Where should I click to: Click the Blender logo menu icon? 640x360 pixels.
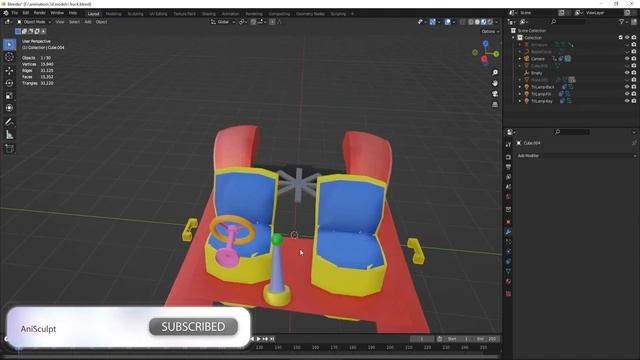[6, 13]
